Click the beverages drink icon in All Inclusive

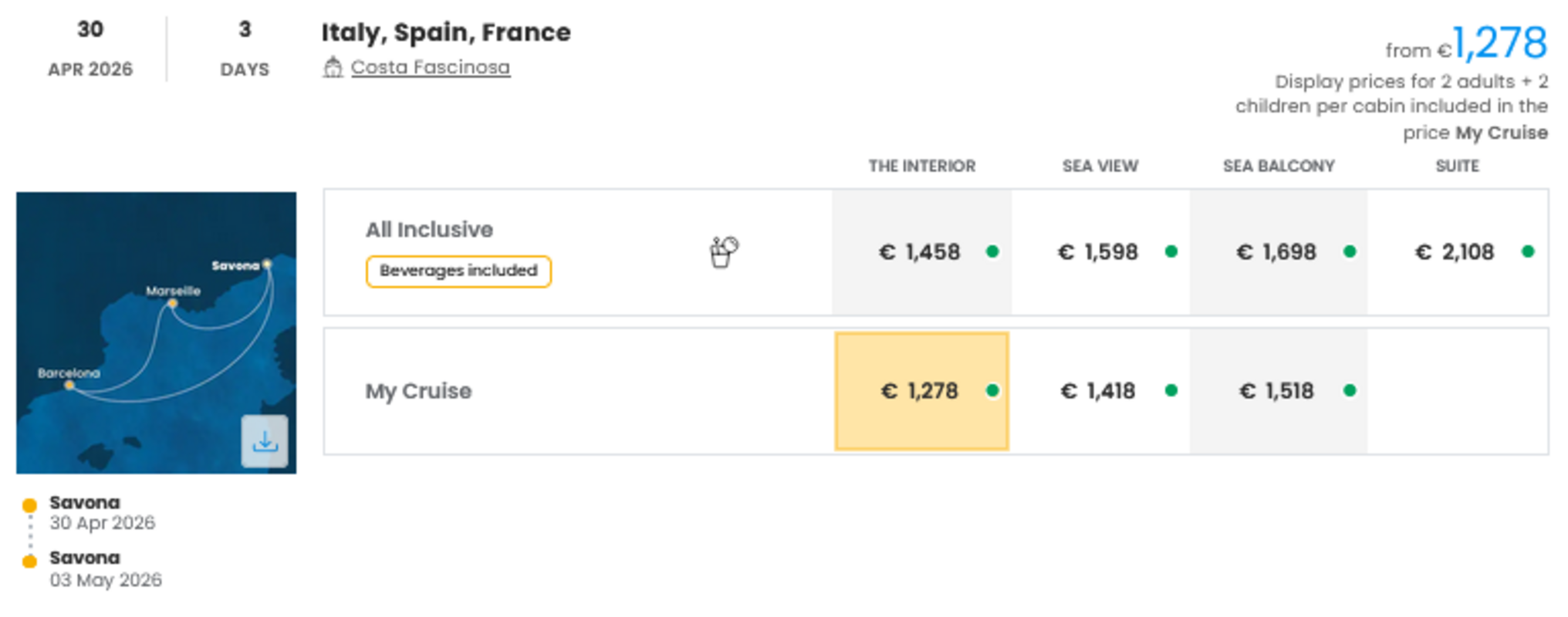click(723, 252)
